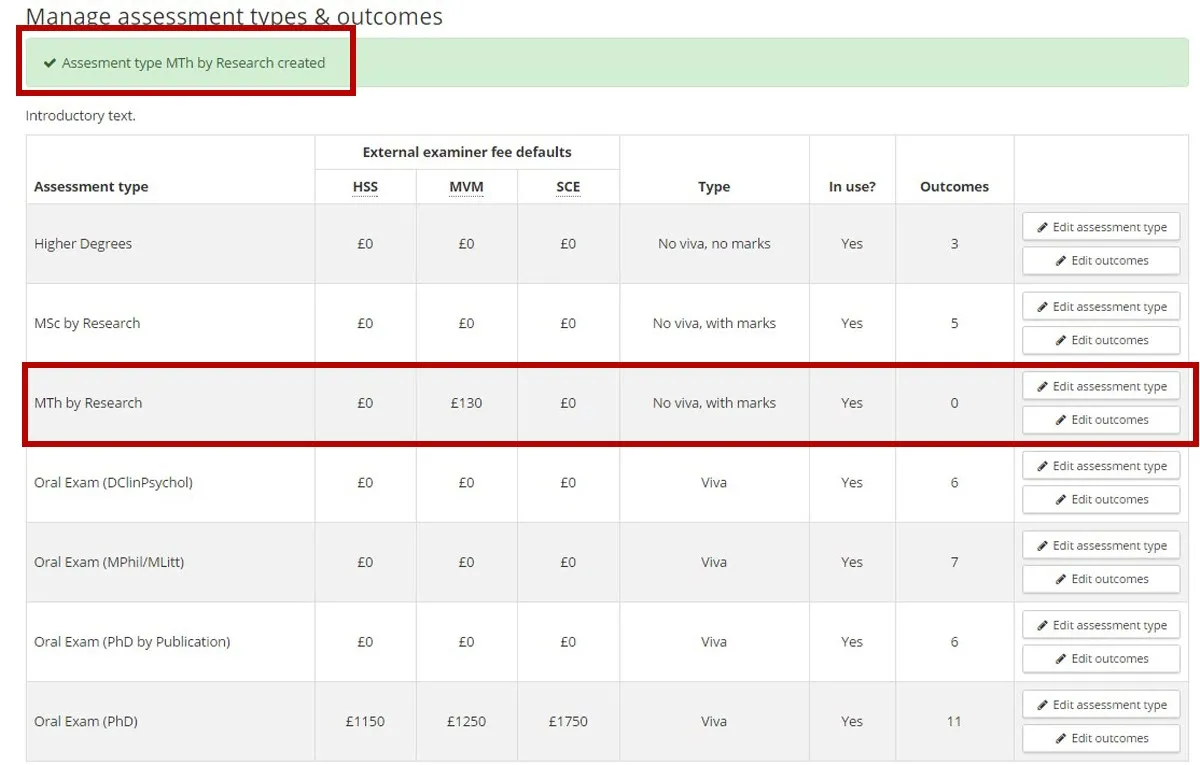
Task: Click the £130 MVM fee for MTh by Research
Action: [x=466, y=403]
